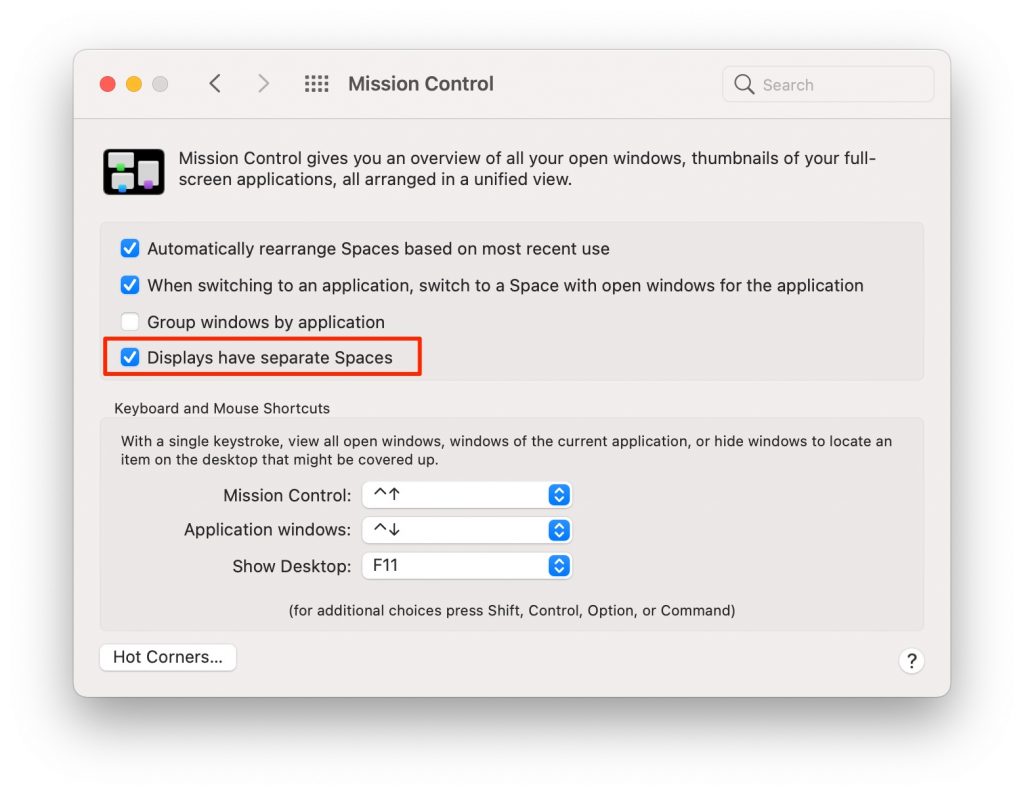Image resolution: width=1024 pixels, height=794 pixels.
Task: Click the 'With a single keystroke' paragraph
Action: [x=506, y=450]
